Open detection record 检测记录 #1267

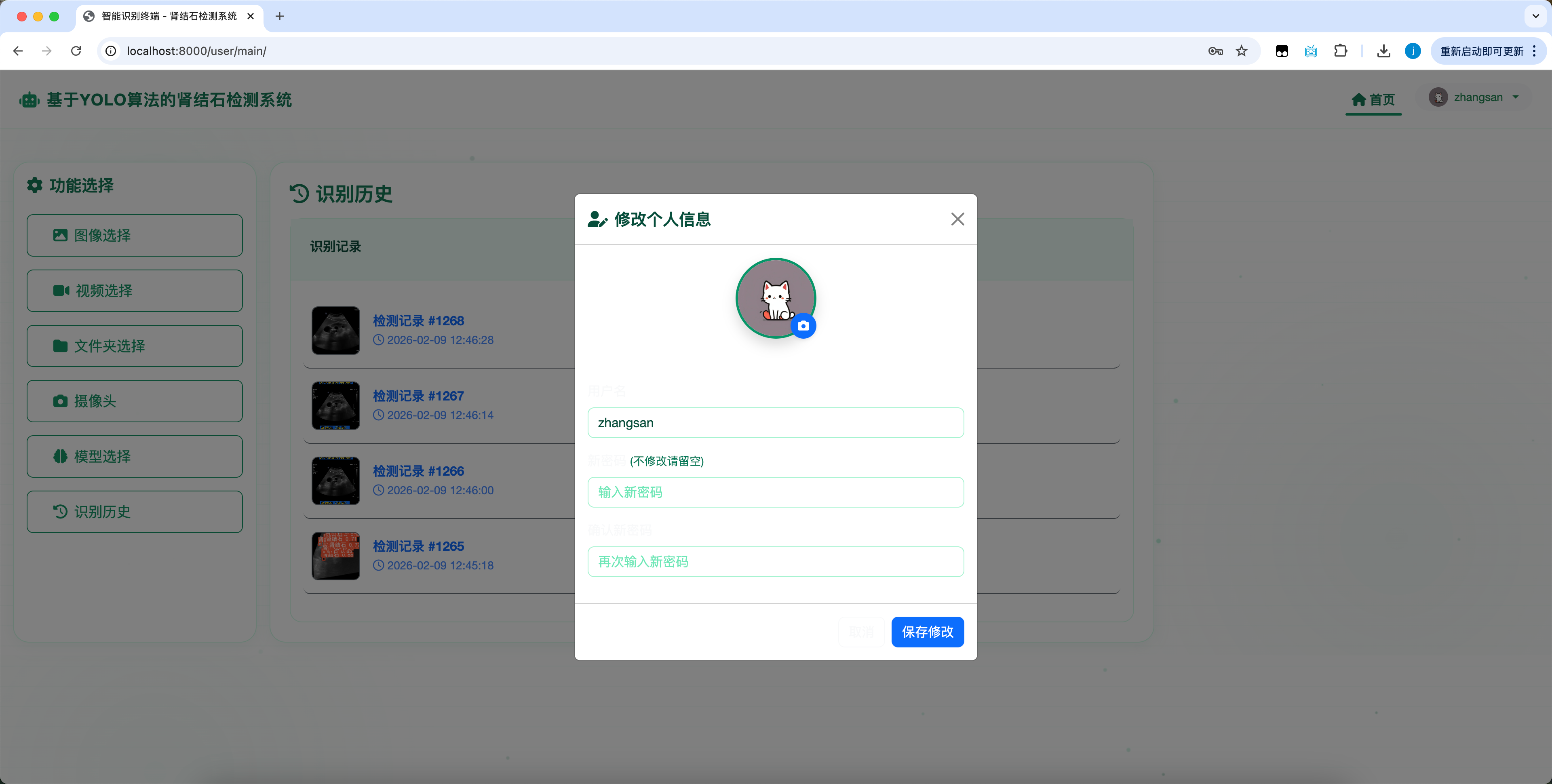[418, 396]
